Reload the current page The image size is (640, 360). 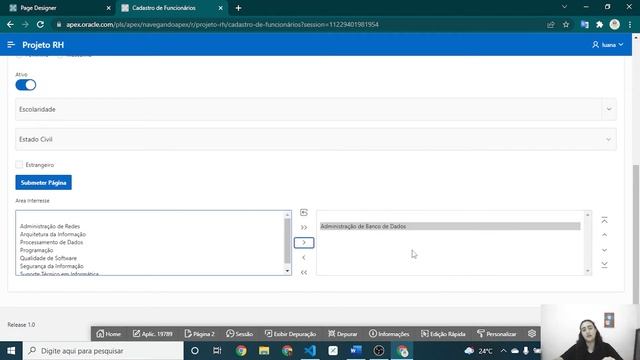[x=40, y=24]
